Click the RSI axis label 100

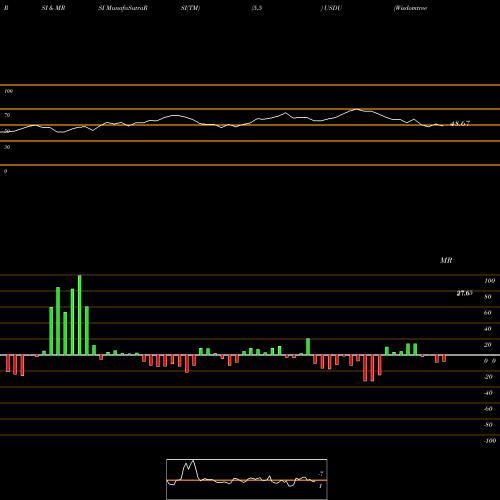[x=8, y=91]
